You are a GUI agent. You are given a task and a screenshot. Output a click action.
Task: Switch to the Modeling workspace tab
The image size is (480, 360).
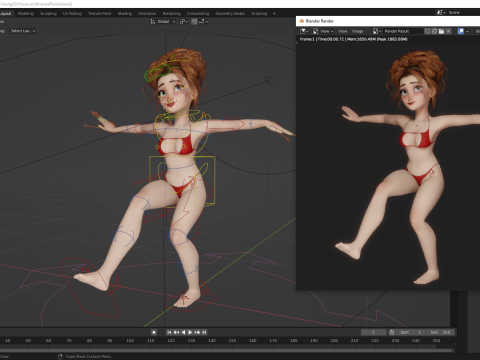click(26, 13)
